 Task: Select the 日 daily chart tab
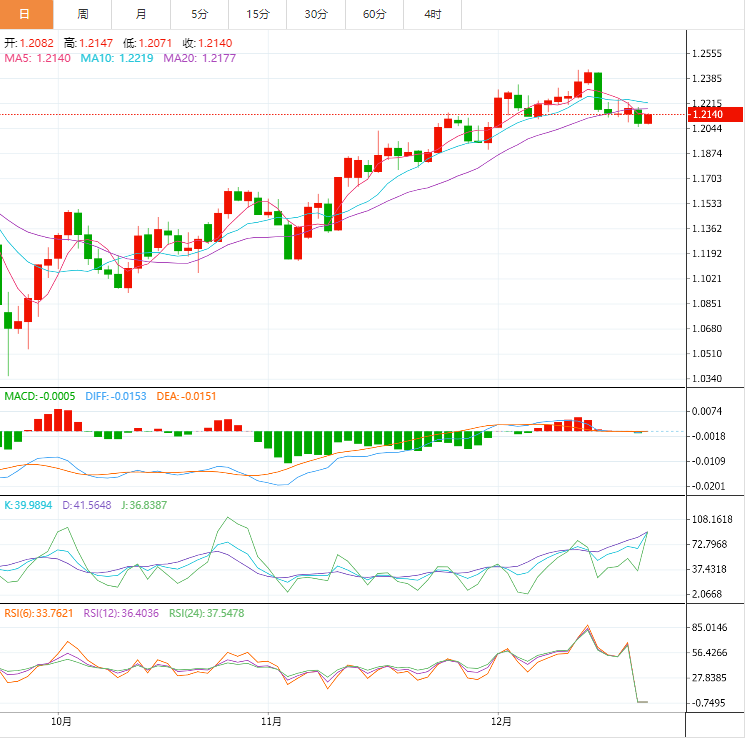click(x=25, y=14)
